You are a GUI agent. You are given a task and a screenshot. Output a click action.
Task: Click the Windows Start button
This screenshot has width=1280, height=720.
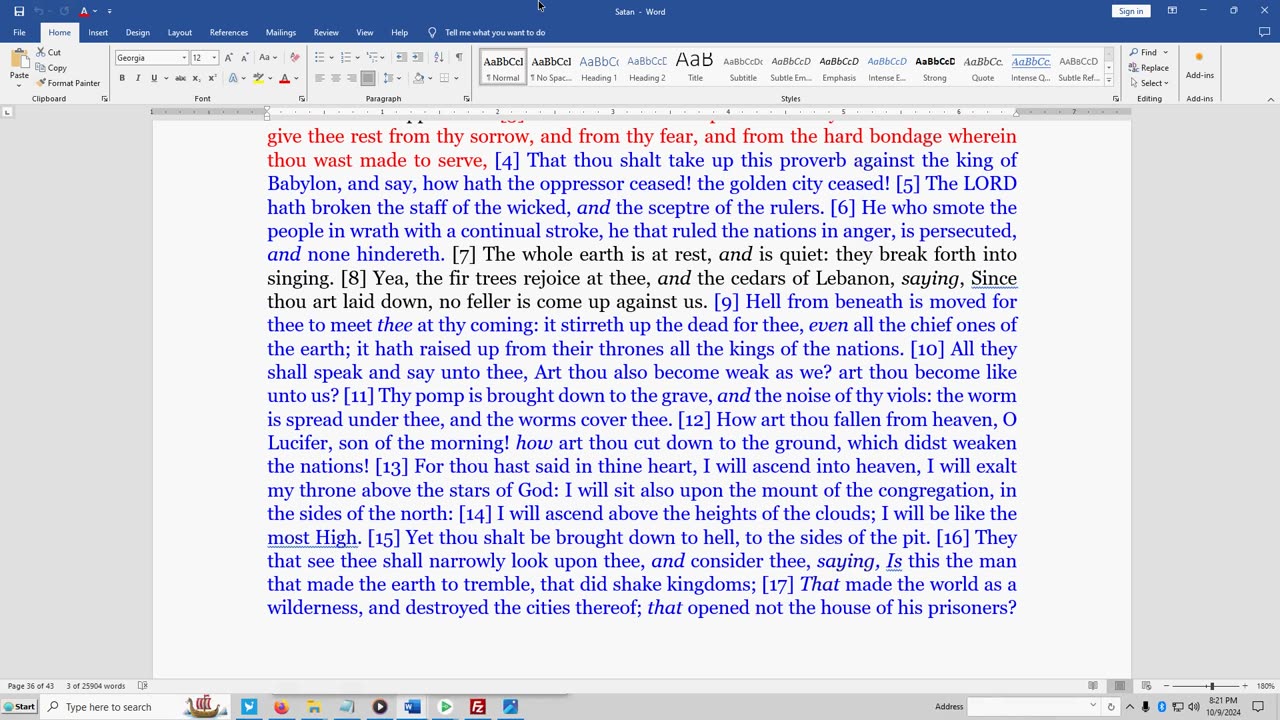click(19, 707)
